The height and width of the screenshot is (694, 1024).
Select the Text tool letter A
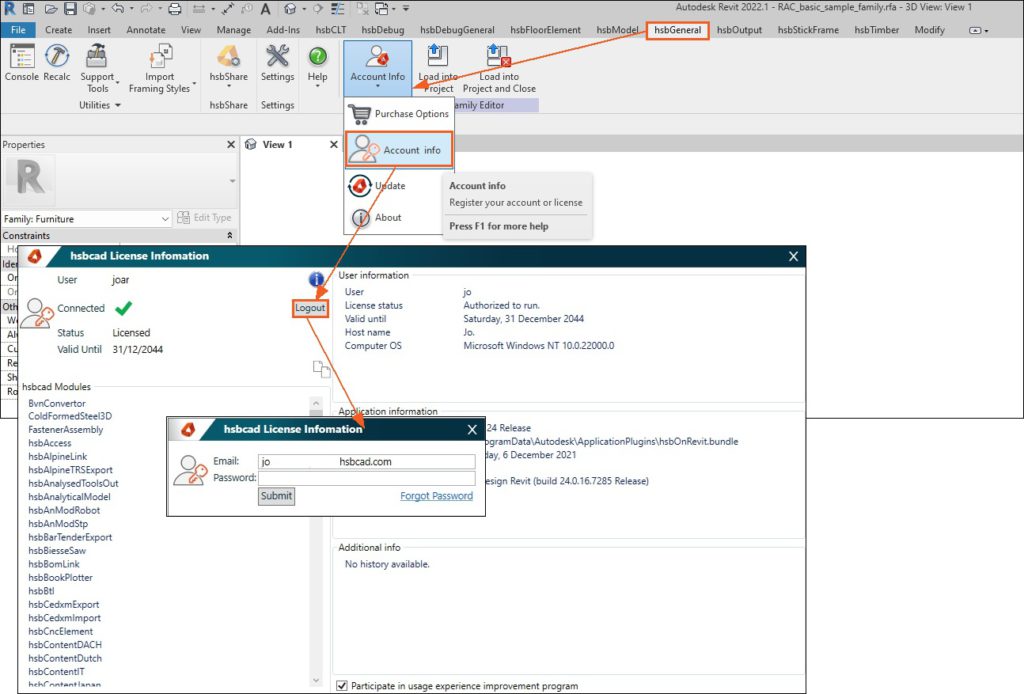pyautogui.click(x=265, y=9)
